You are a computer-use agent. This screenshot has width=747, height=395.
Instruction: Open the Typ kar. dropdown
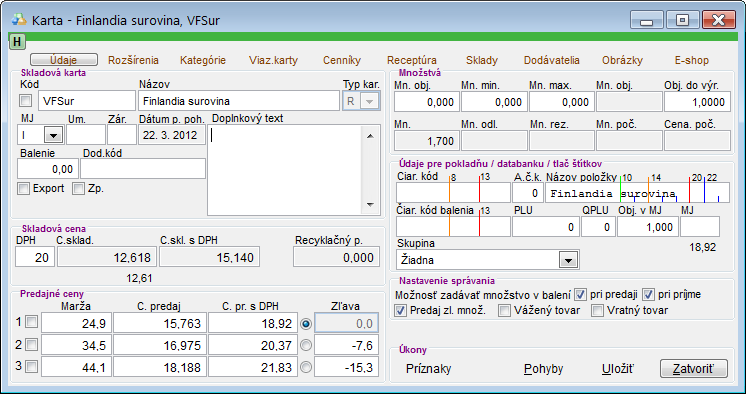click(x=370, y=101)
